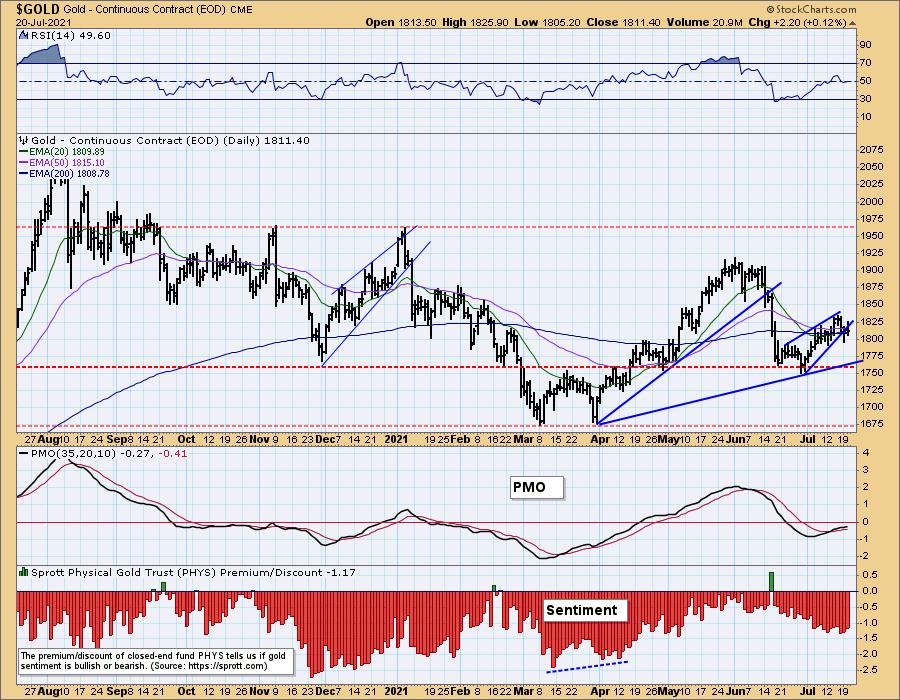
Task: Click the 'High 1825.90' value
Action: [475, 22]
